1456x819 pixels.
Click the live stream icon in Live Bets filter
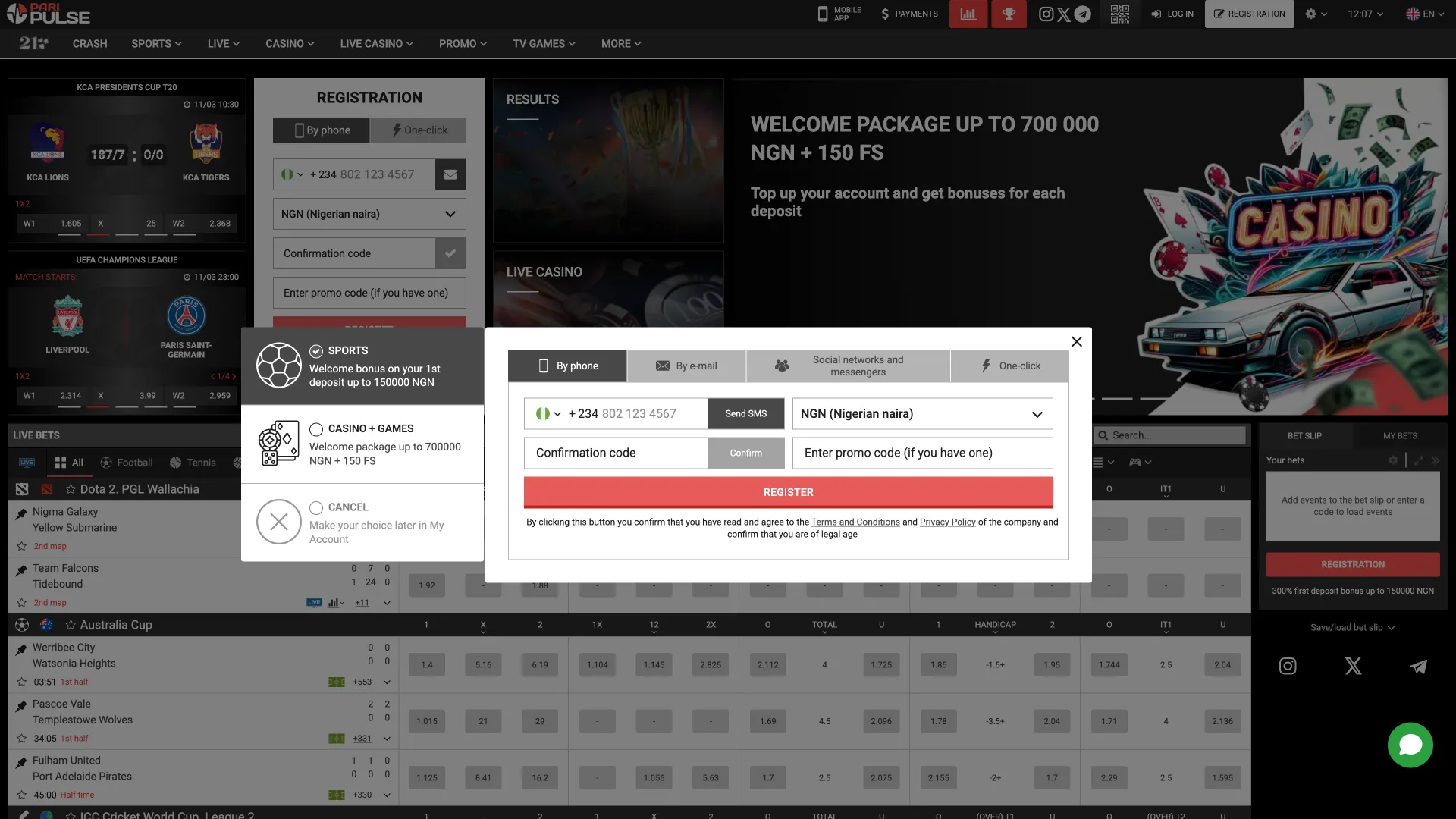click(27, 463)
